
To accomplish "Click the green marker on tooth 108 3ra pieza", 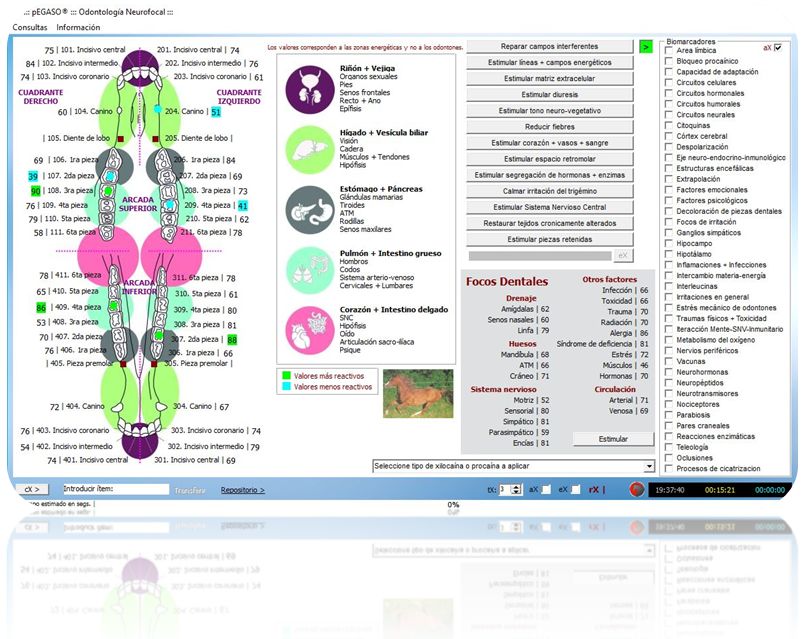I will point(108,191).
